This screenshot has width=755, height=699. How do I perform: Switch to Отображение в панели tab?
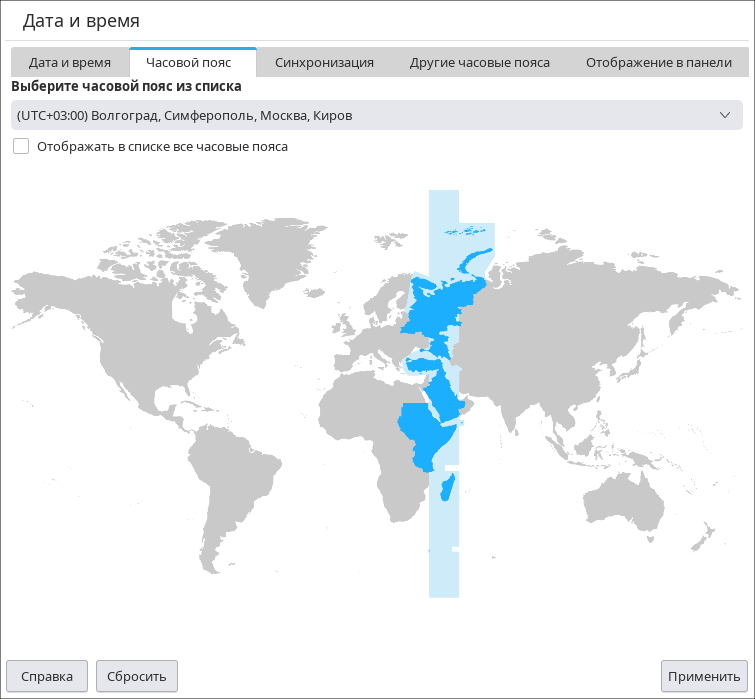coord(658,63)
